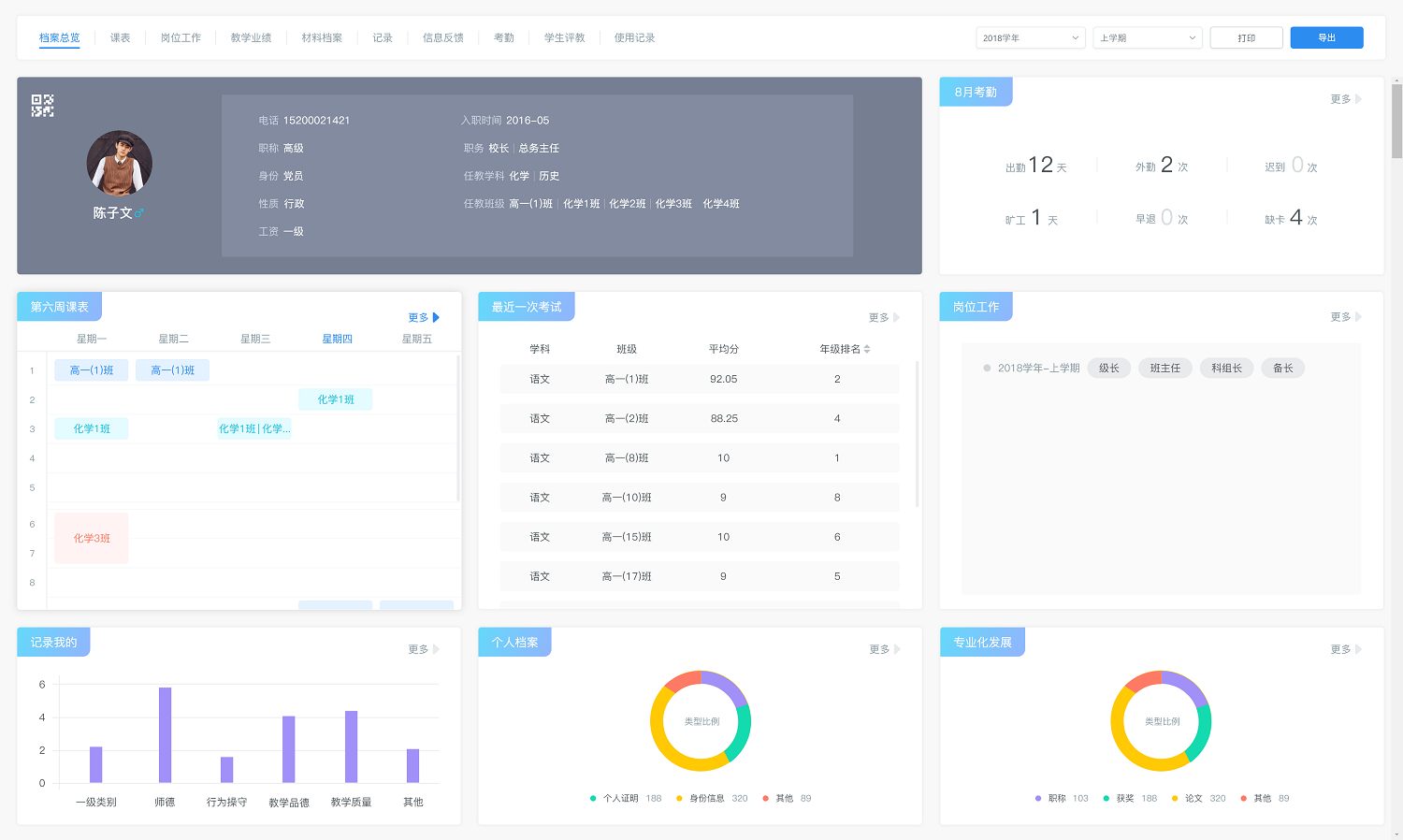The image size is (1403, 840).
Task: Toggle 职称 legend item
Action: click(x=1062, y=799)
